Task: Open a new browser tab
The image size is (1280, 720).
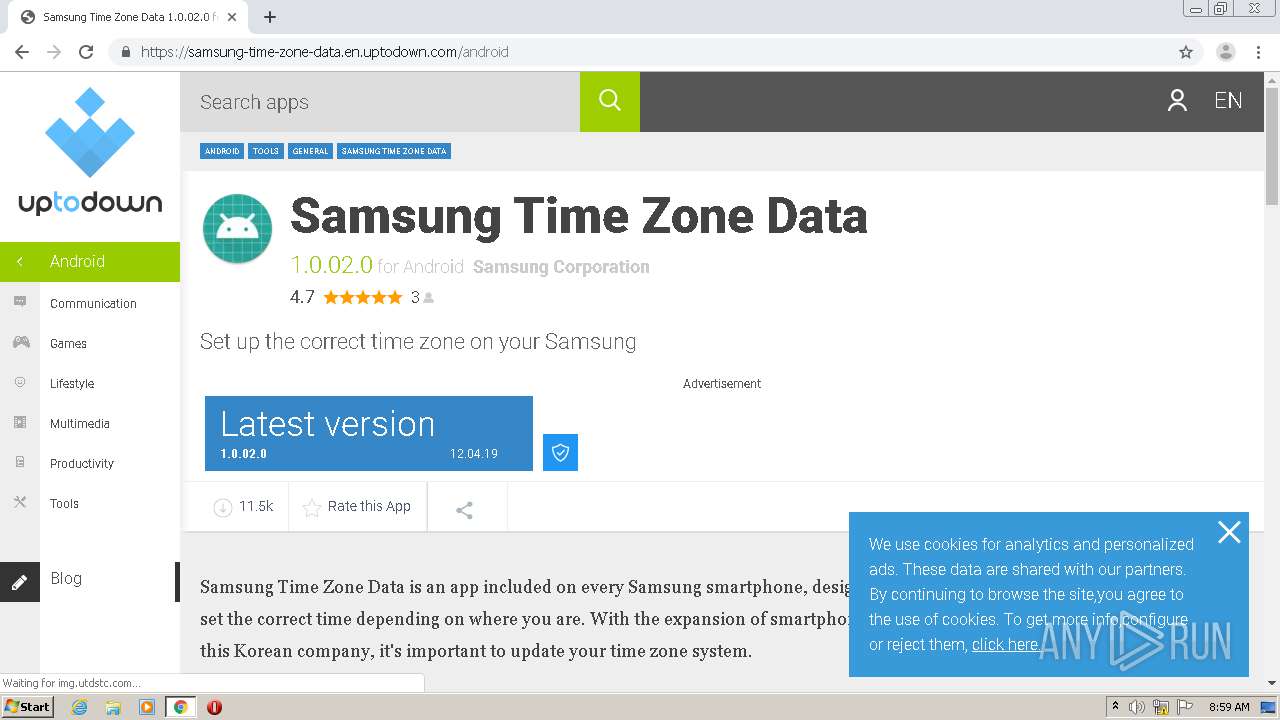Action: (269, 17)
